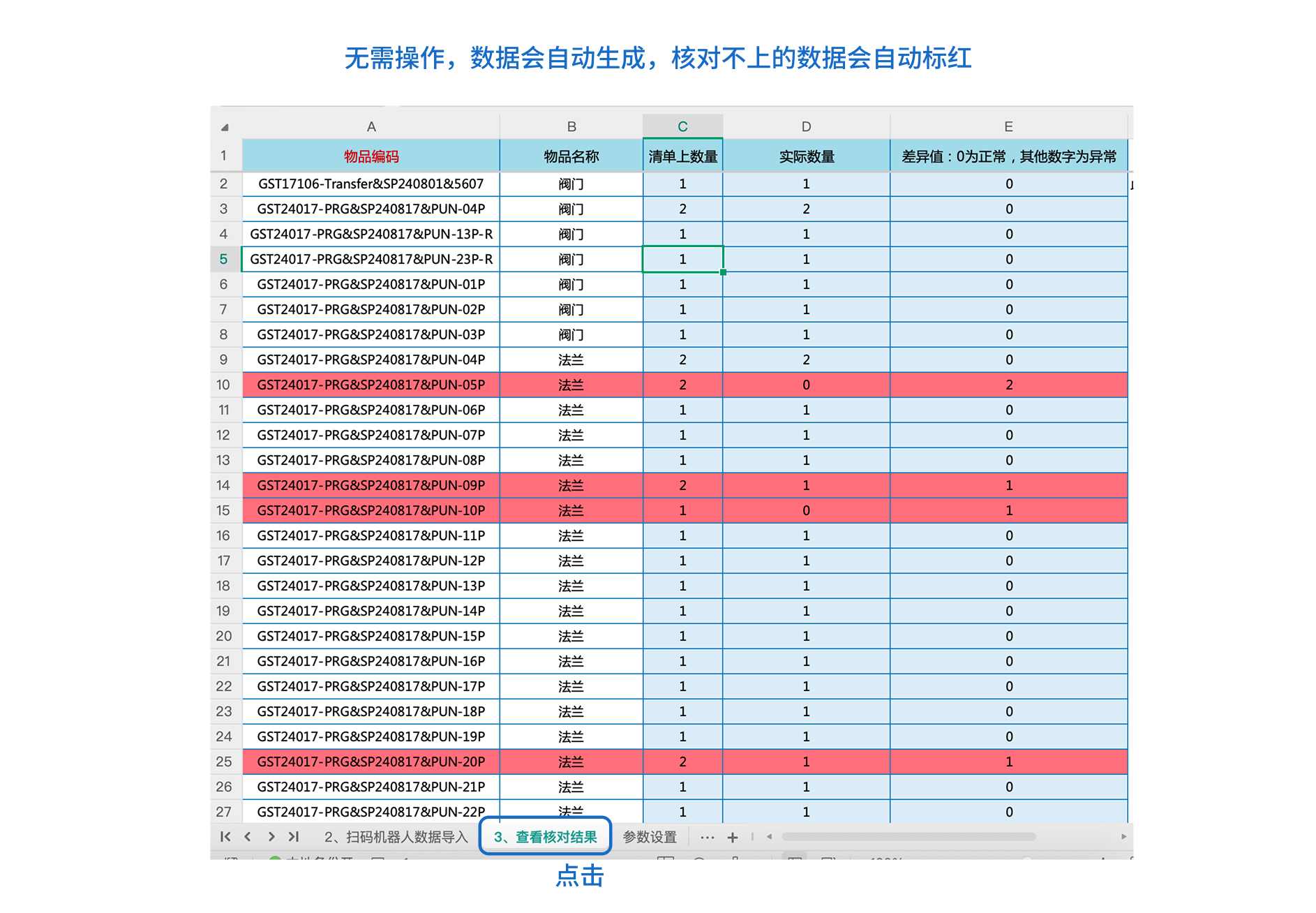Select cell GST24017-PRG&SP240817&PUN-08P

tap(371, 460)
